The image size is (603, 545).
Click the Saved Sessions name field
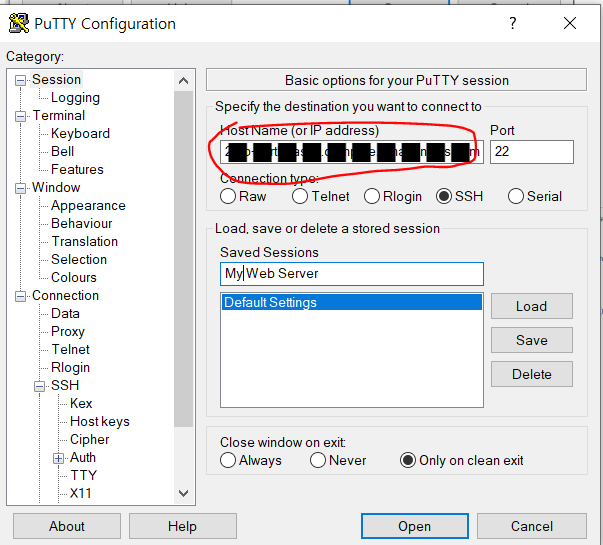point(351,274)
